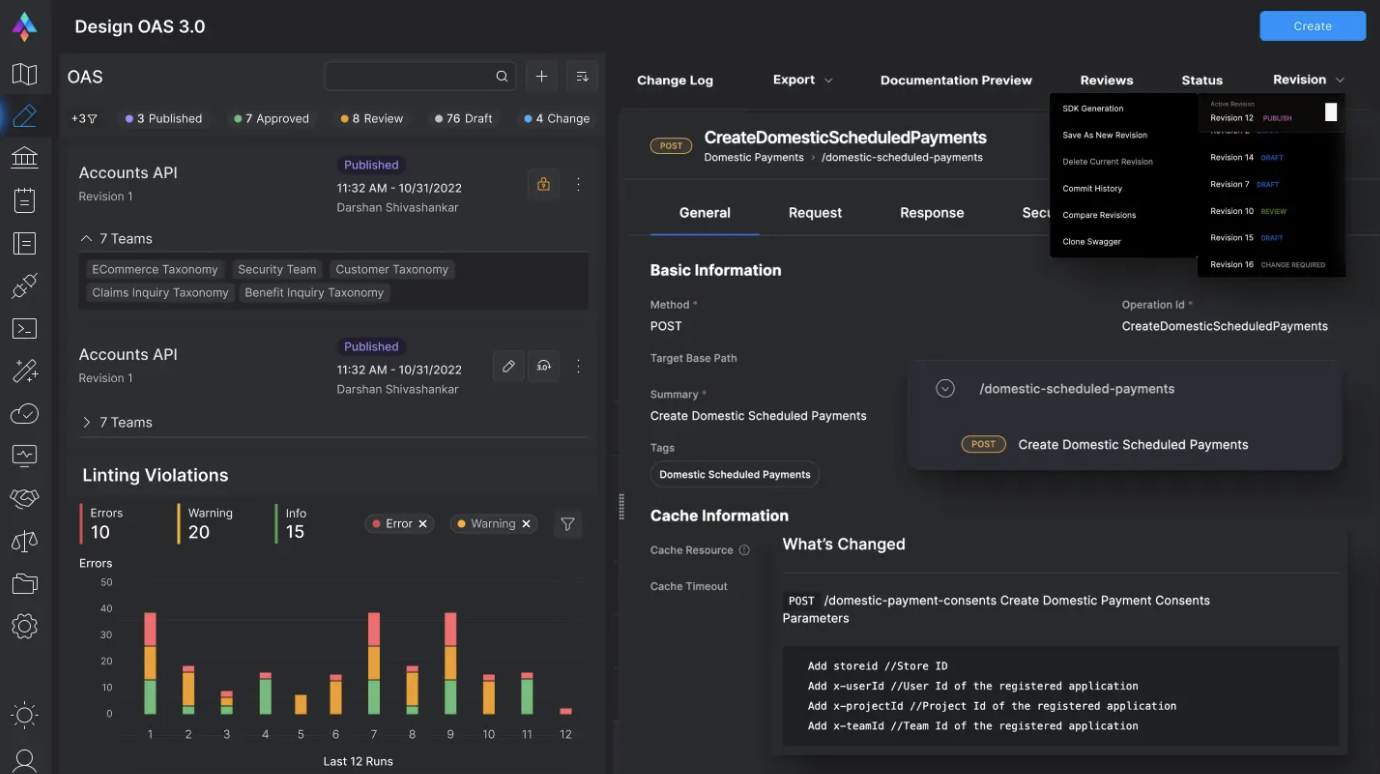
Task: Open Documentation Preview
Action: click(x=956, y=80)
